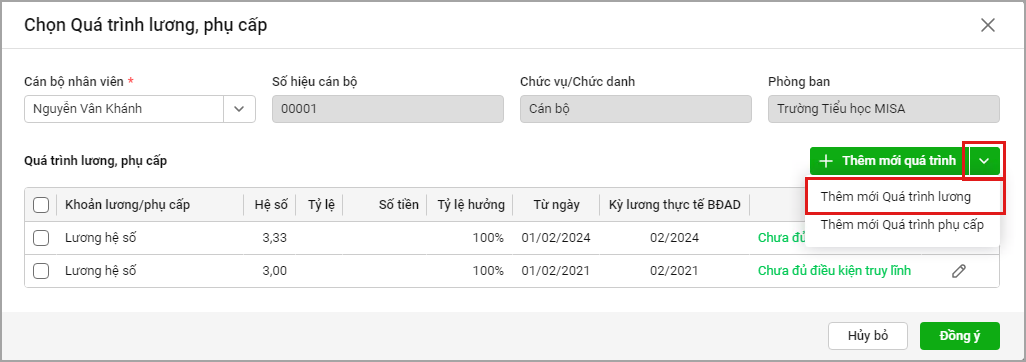Click the Từ ngày column header
The height and width of the screenshot is (362, 1026).
[556, 205]
